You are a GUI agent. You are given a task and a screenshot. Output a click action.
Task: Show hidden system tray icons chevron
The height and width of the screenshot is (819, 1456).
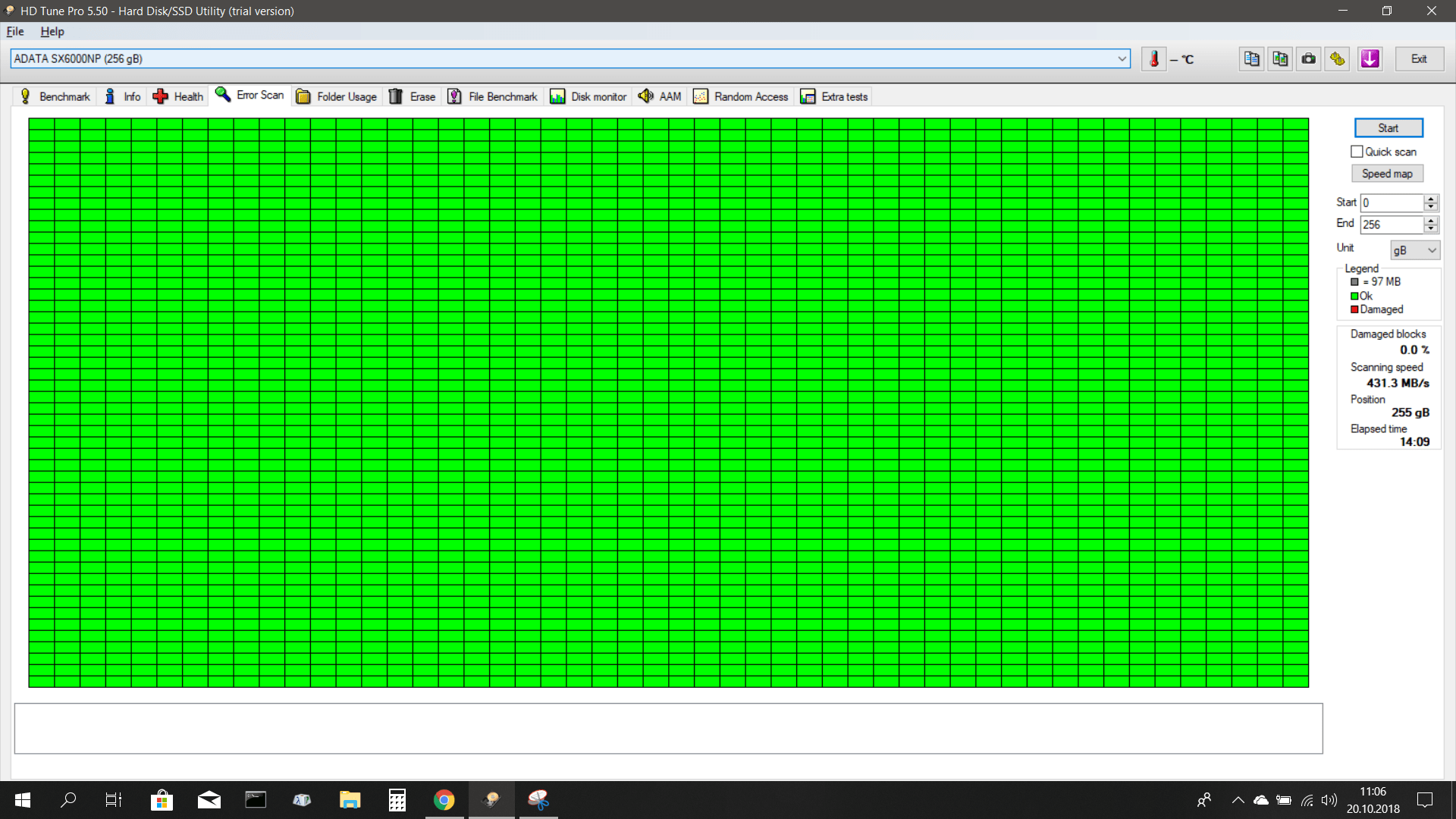(x=1238, y=800)
